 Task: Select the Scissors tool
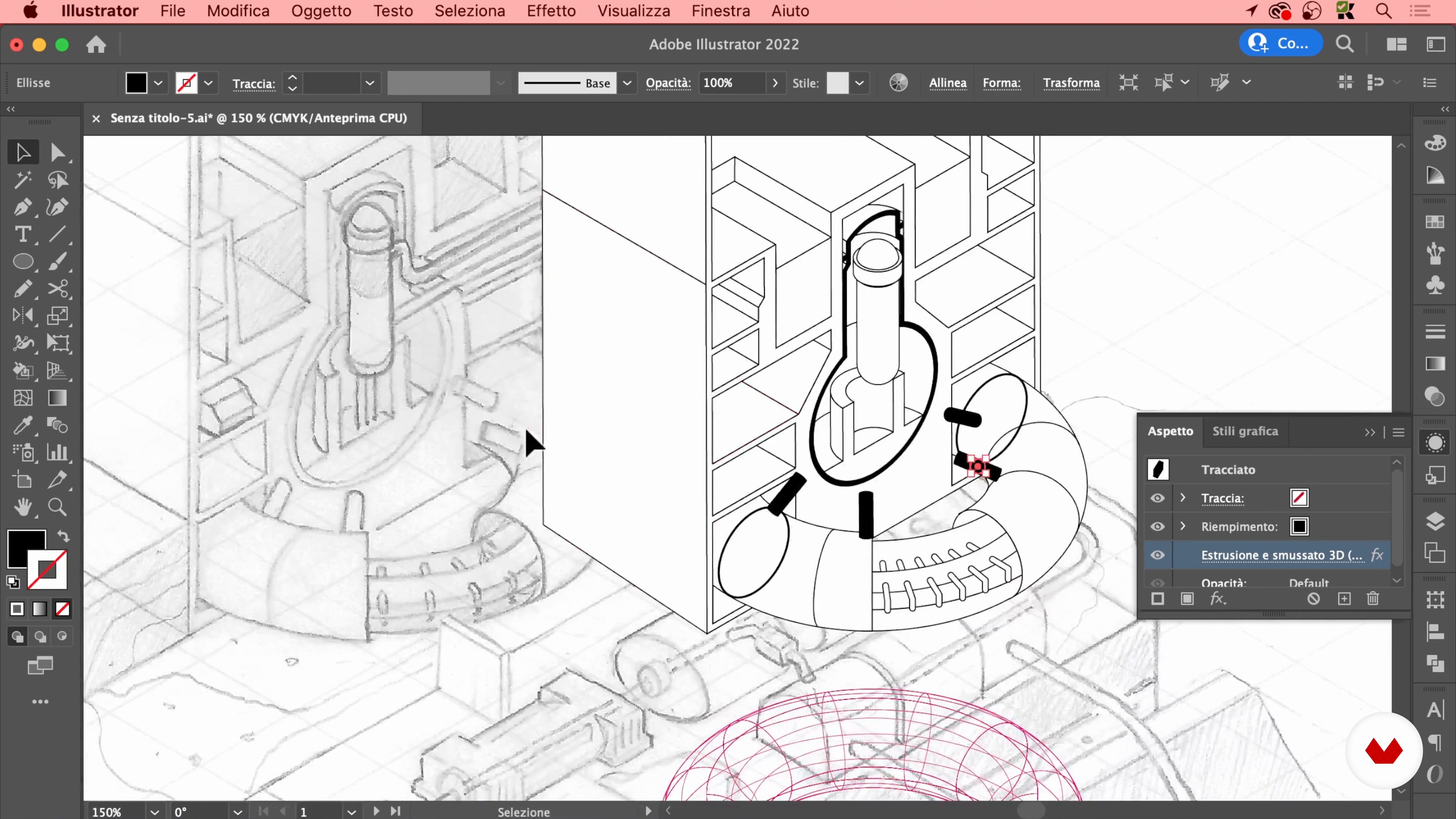point(57,289)
